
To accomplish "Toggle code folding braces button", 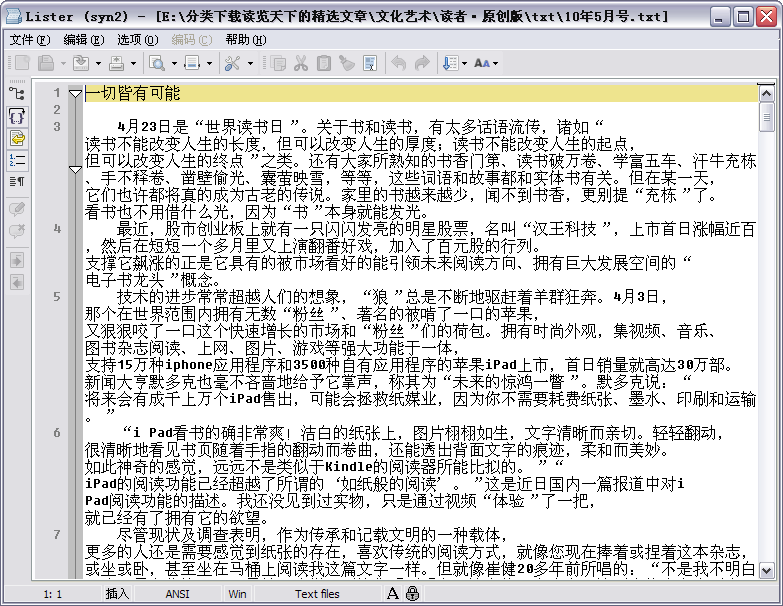I will tap(17, 116).
